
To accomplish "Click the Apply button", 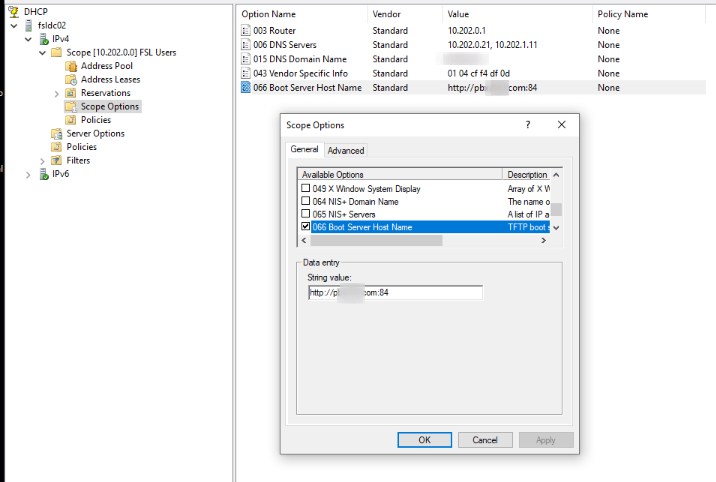I will coord(546,440).
